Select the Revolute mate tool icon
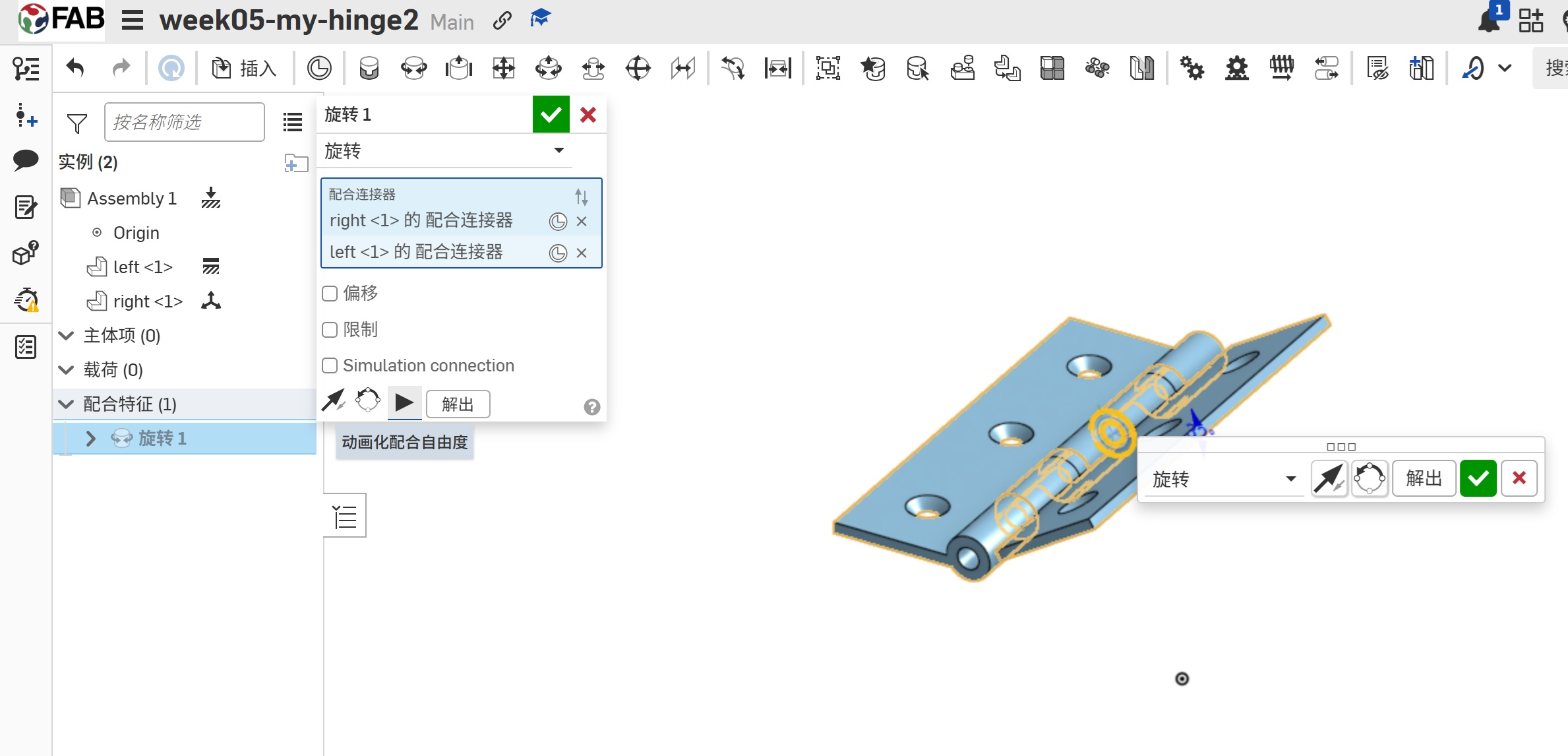The height and width of the screenshot is (756, 1568). coord(413,68)
